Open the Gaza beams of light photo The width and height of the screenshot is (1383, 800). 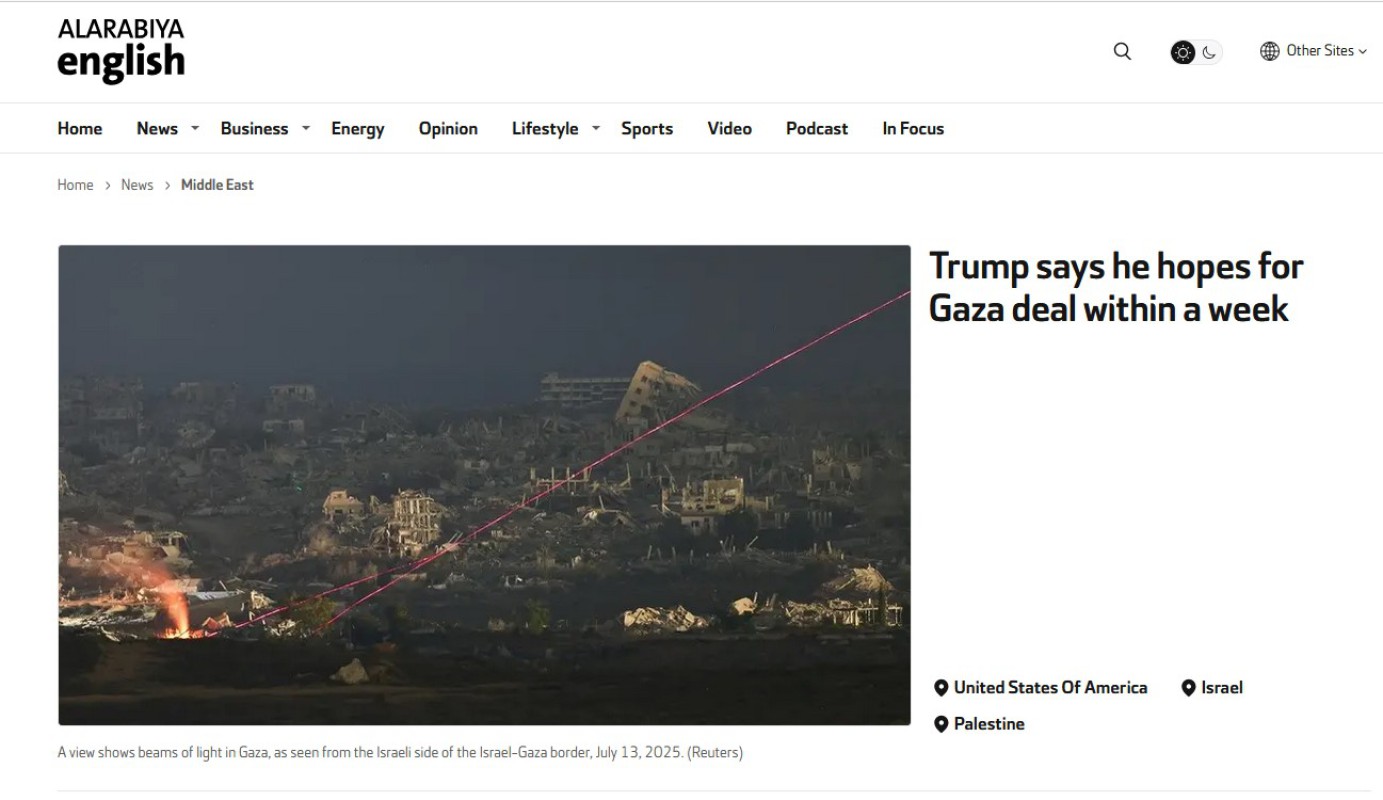(484, 485)
